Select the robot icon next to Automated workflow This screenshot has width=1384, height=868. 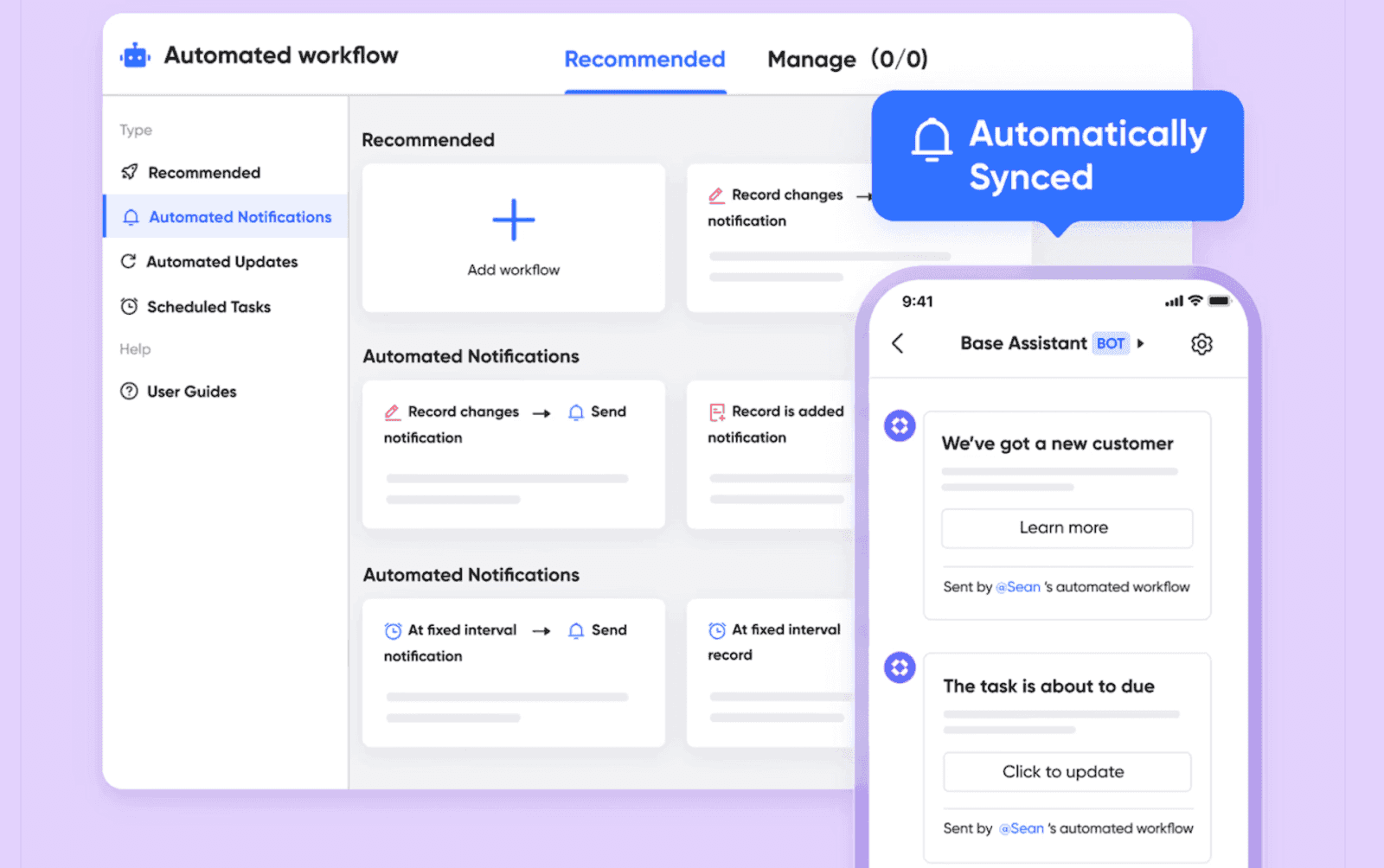[x=133, y=54]
